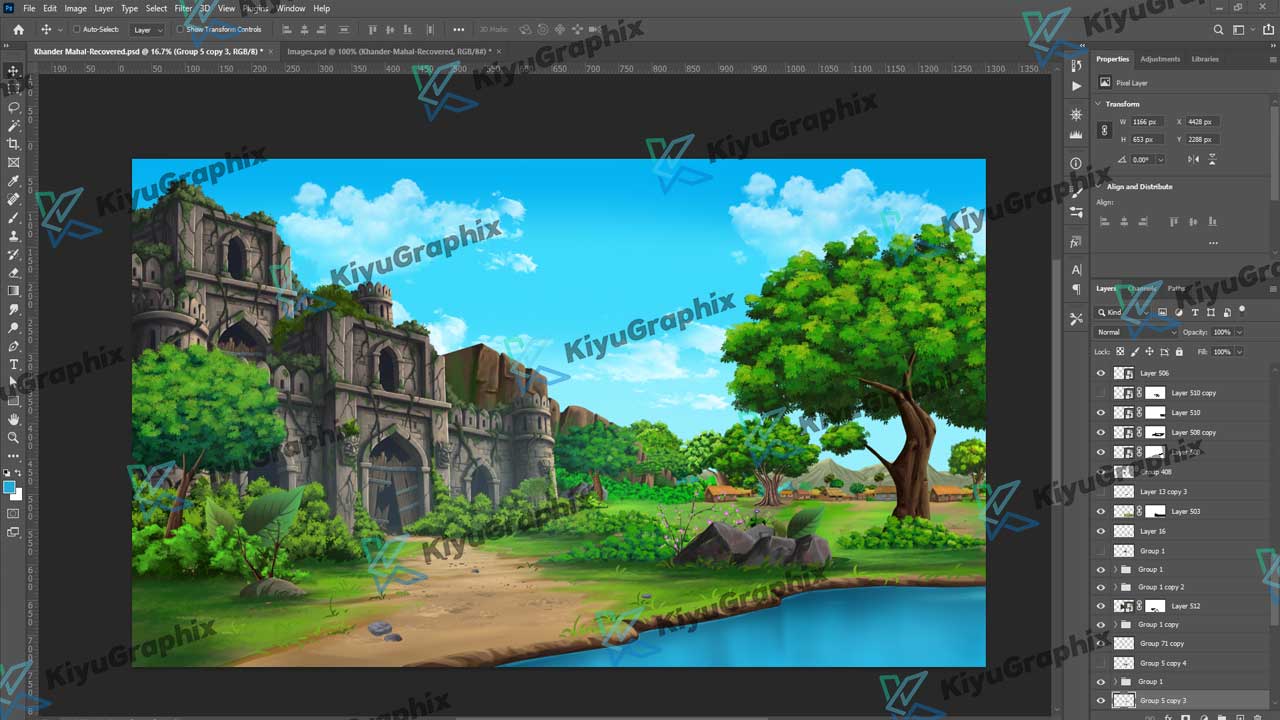Select the Lasso tool

click(14, 107)
